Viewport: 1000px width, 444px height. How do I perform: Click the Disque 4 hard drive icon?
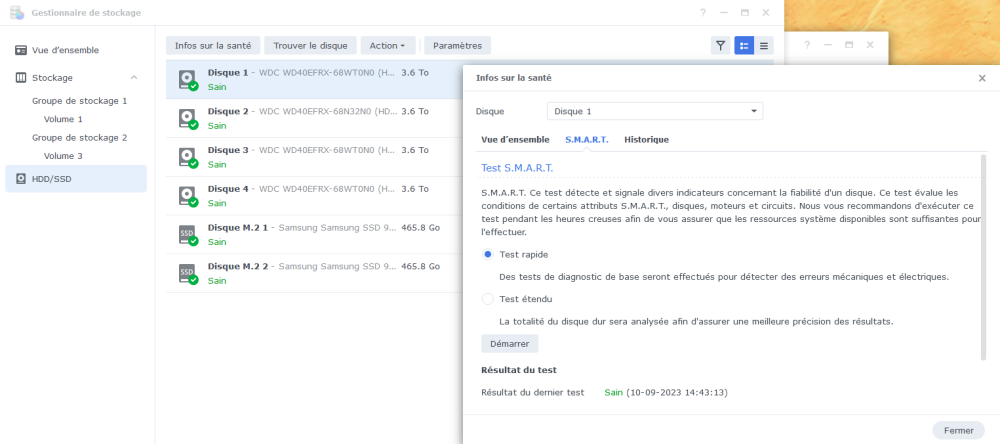click(x=188, y=196)
